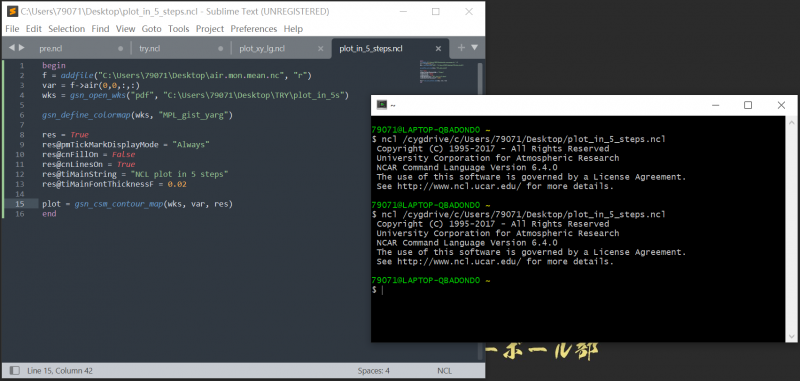Click unsaved dot on pre.ncl tab
This screenshot has width=800, height=381.
click(x=120, y=48)
